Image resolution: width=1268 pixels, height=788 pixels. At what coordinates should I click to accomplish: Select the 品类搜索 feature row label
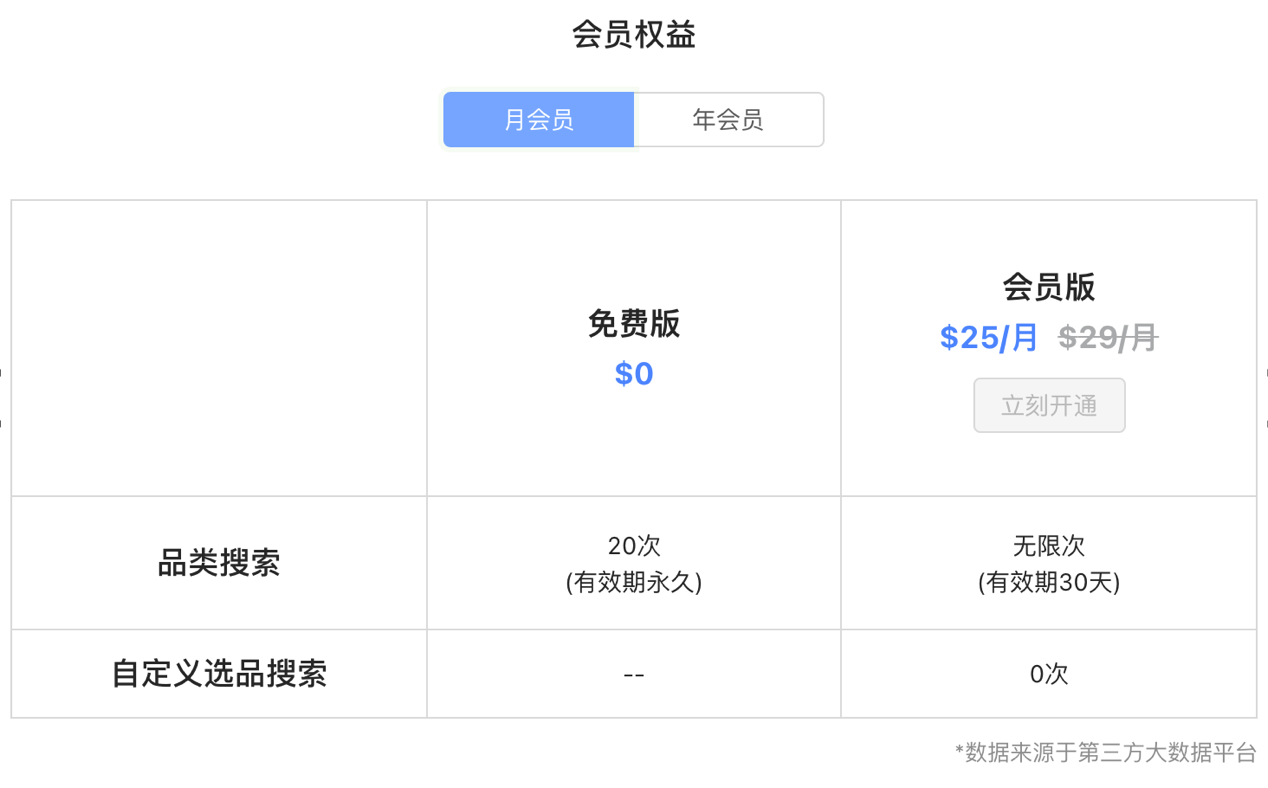click(x=217, y=562)
